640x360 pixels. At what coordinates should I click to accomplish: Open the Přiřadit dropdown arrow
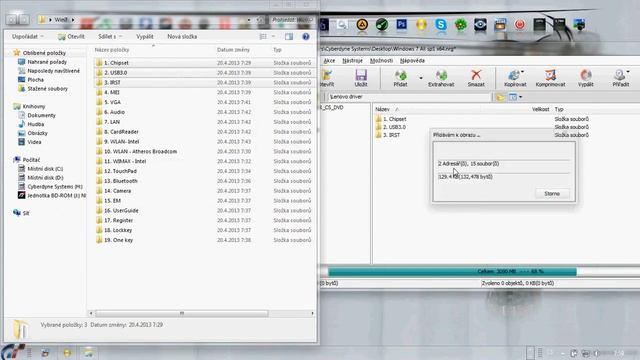(x=628, y=72)
